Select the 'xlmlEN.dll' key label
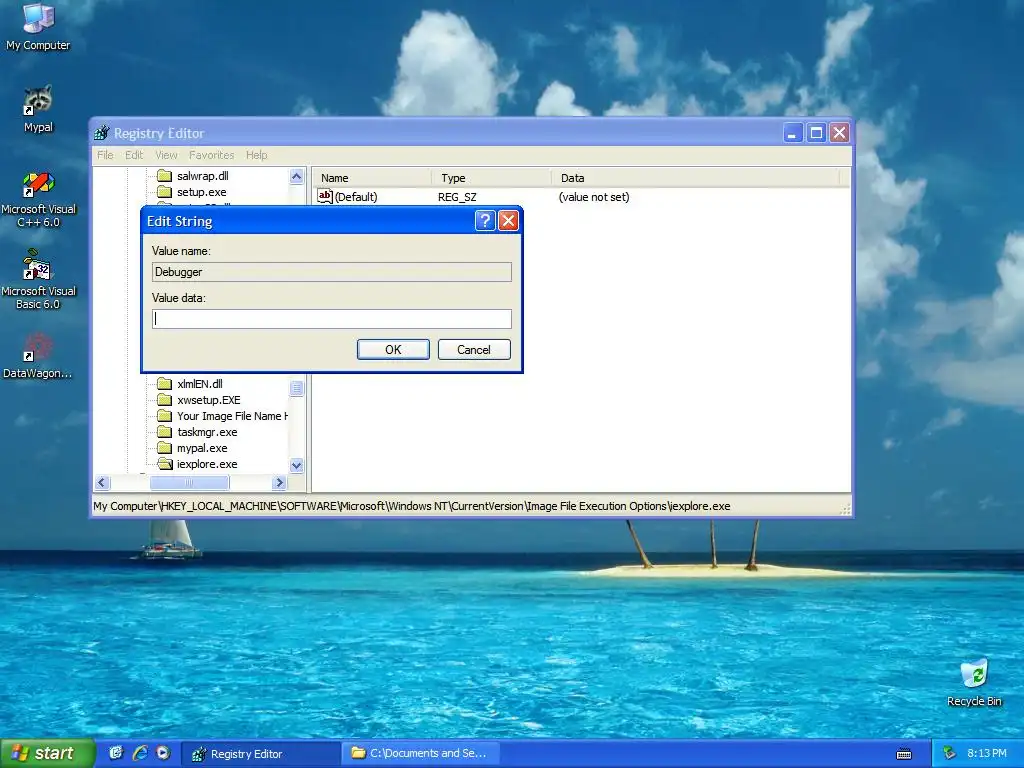 coord(199,384)
